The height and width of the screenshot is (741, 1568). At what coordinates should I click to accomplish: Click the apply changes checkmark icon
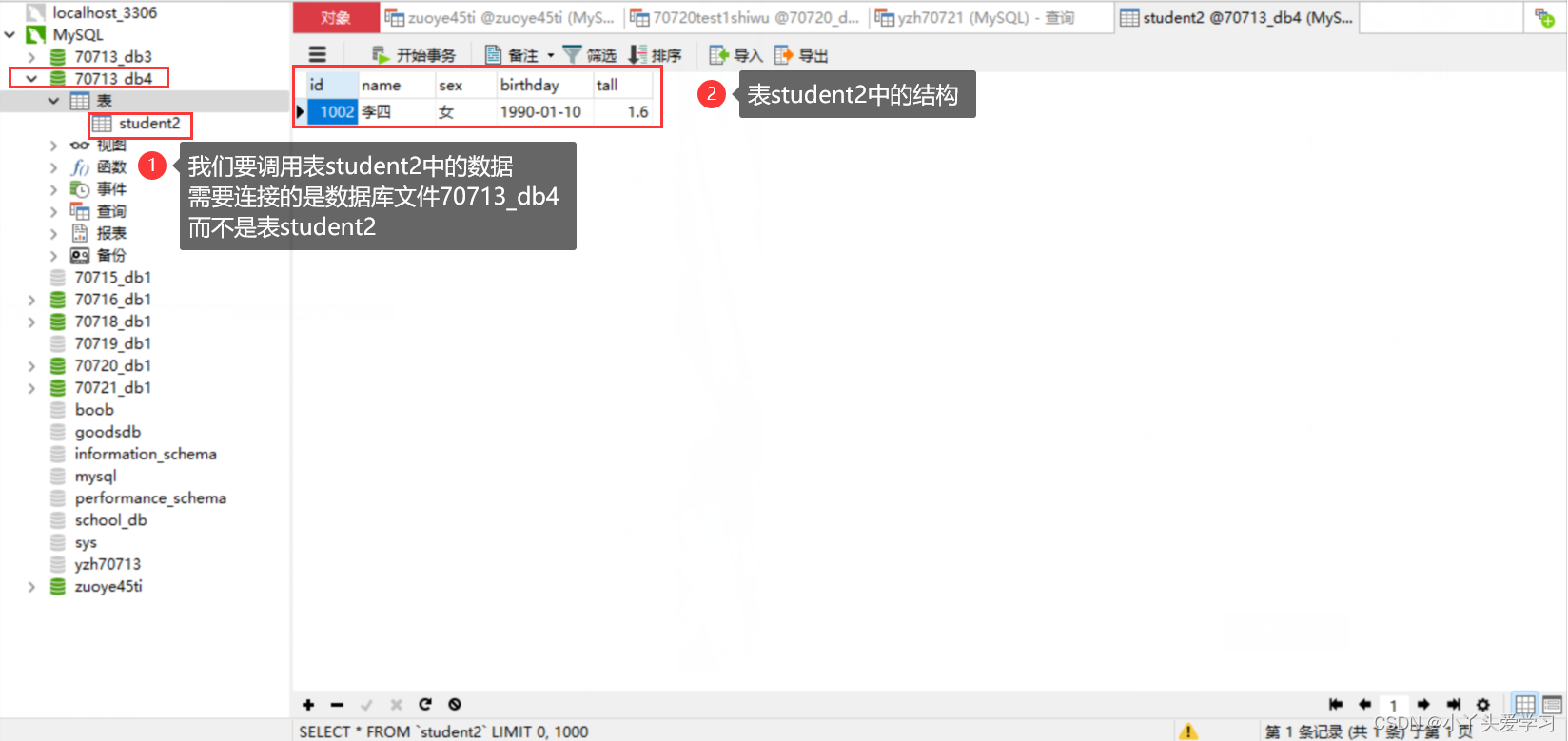coord(366,705)
